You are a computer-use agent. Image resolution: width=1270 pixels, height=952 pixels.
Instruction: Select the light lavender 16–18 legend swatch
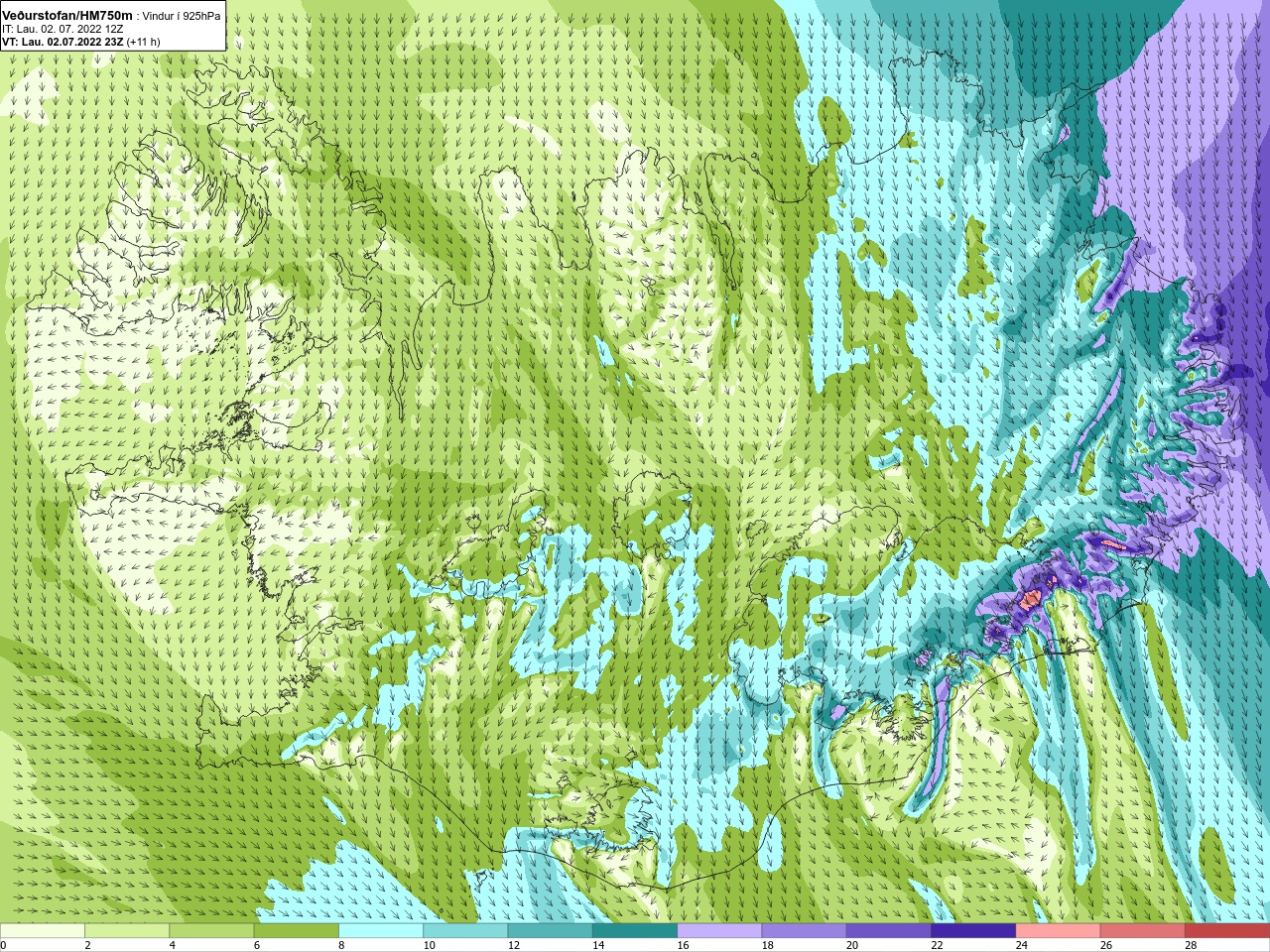[x=719, y=931]
